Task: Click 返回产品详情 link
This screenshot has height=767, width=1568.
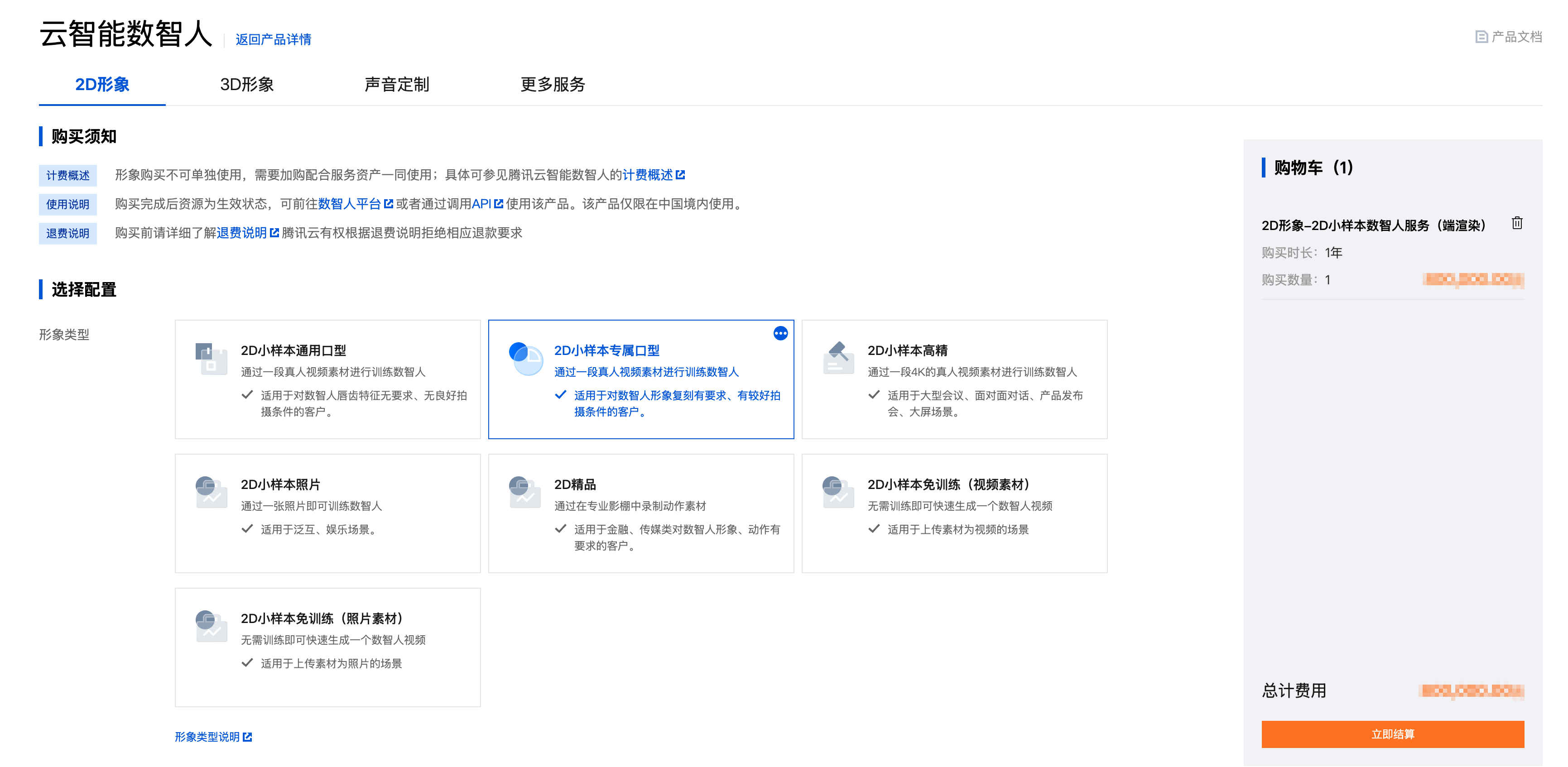Action: 273,39
